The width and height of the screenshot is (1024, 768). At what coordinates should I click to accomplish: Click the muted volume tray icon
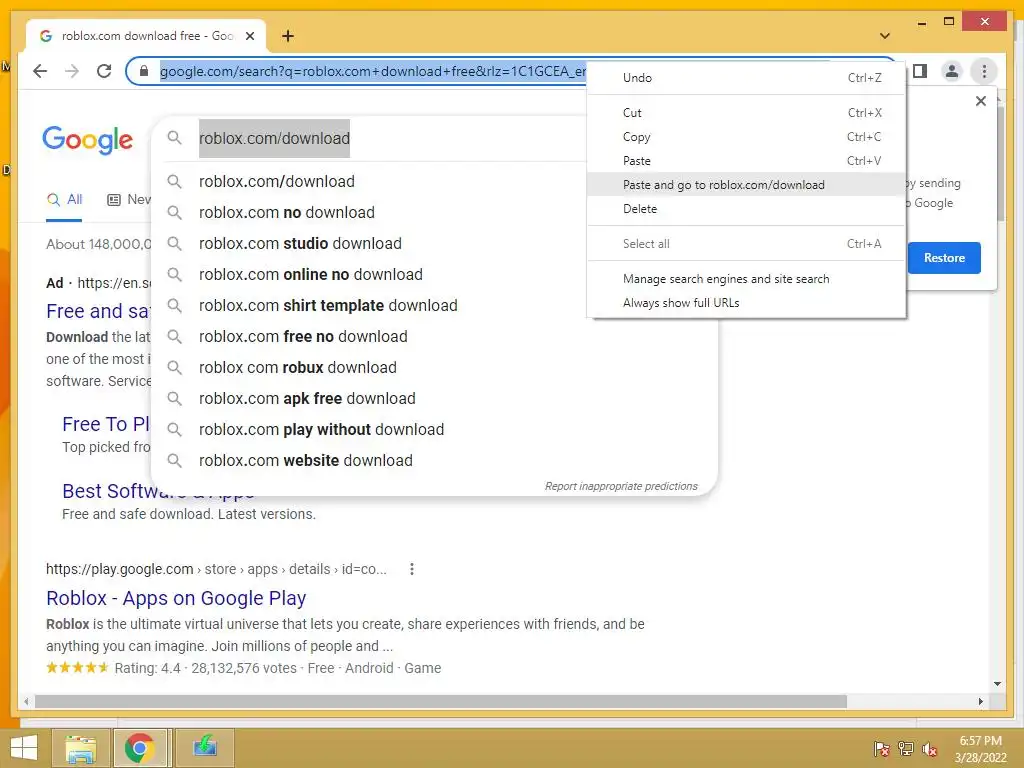[929, 748]
